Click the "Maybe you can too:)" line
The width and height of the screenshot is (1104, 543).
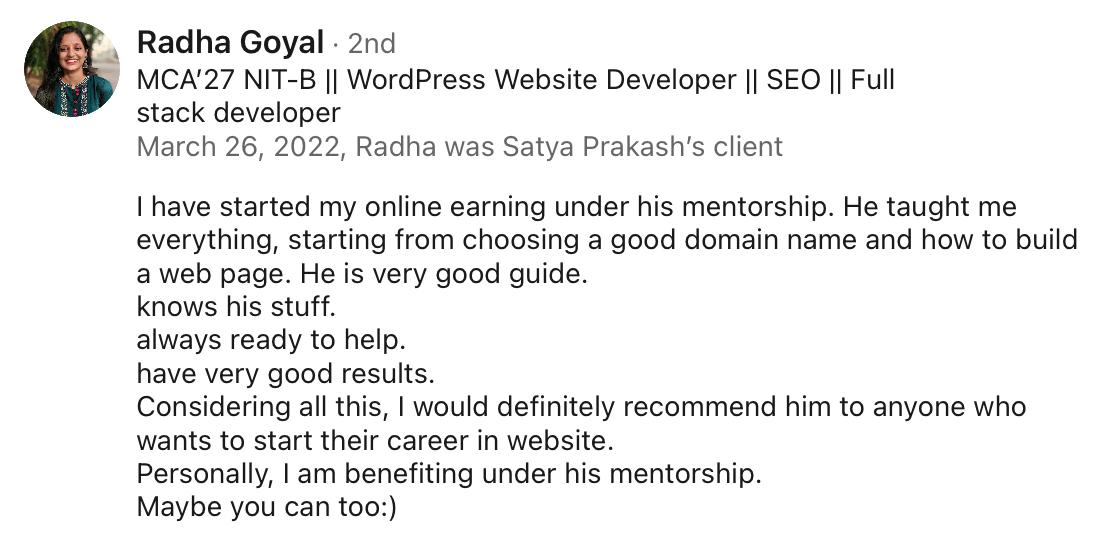click(x=267, y=507)
